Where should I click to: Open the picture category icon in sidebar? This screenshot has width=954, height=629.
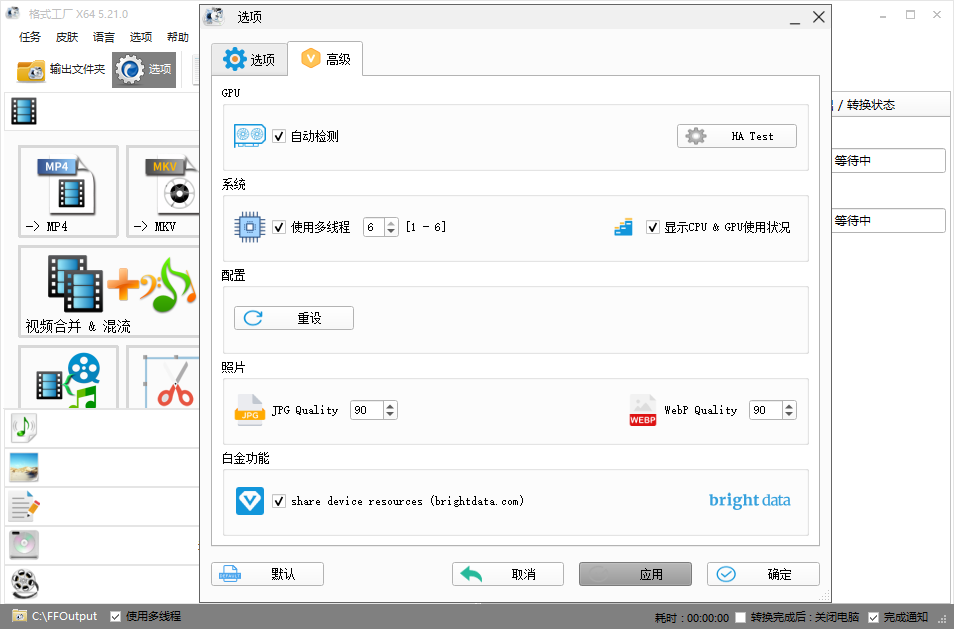[22, 467]
